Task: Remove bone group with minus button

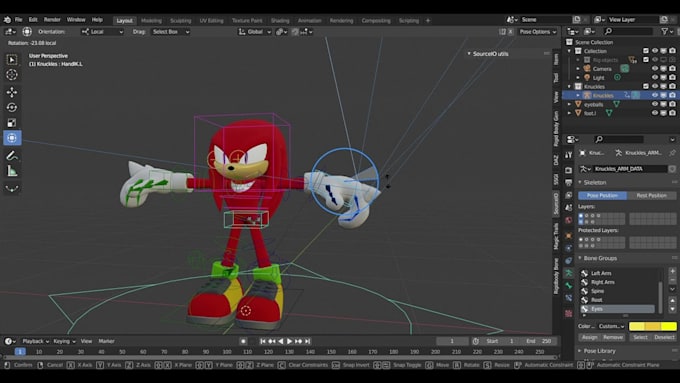Action: [x=672, y=280]
